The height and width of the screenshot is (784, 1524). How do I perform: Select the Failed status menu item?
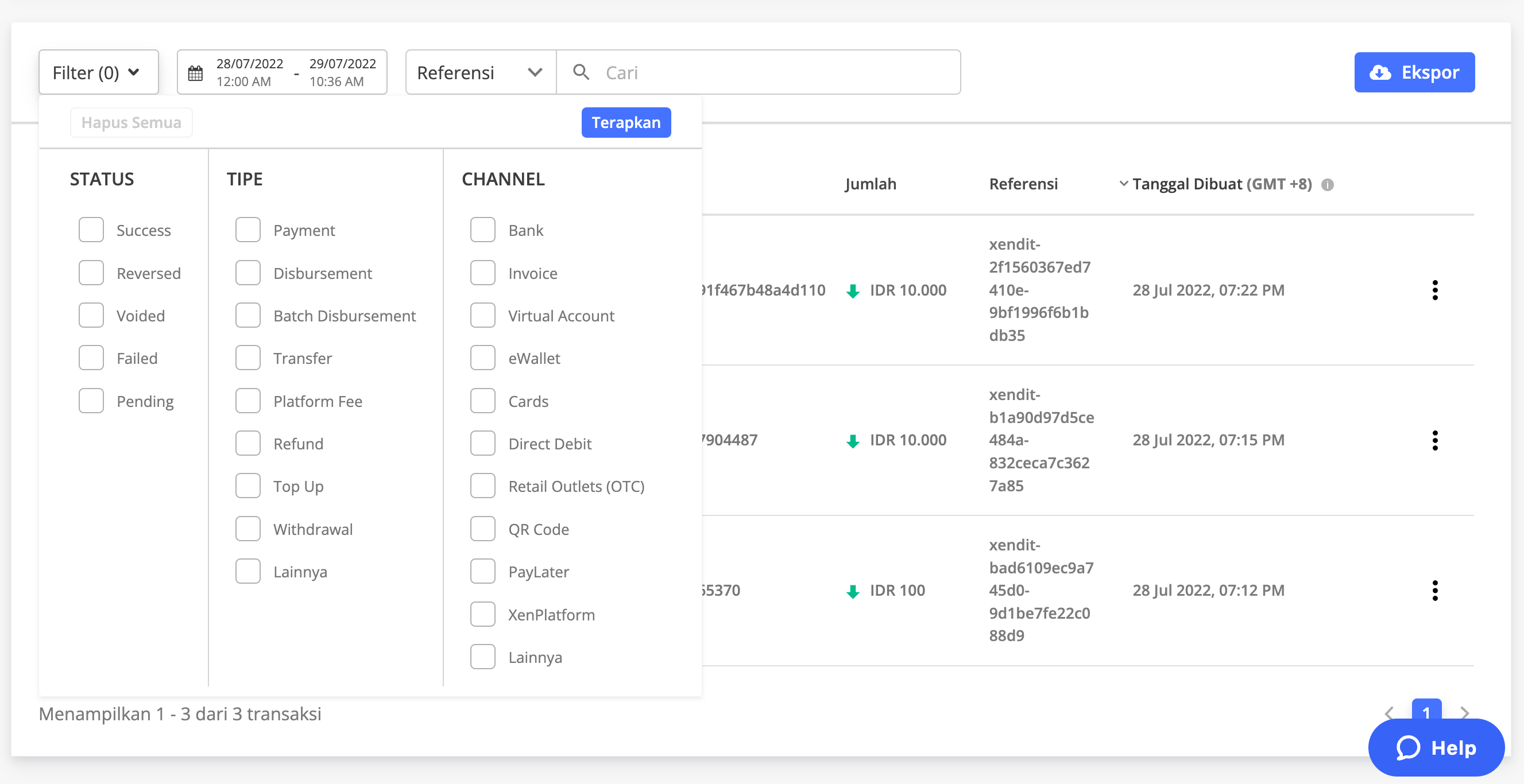coord(90,357)
